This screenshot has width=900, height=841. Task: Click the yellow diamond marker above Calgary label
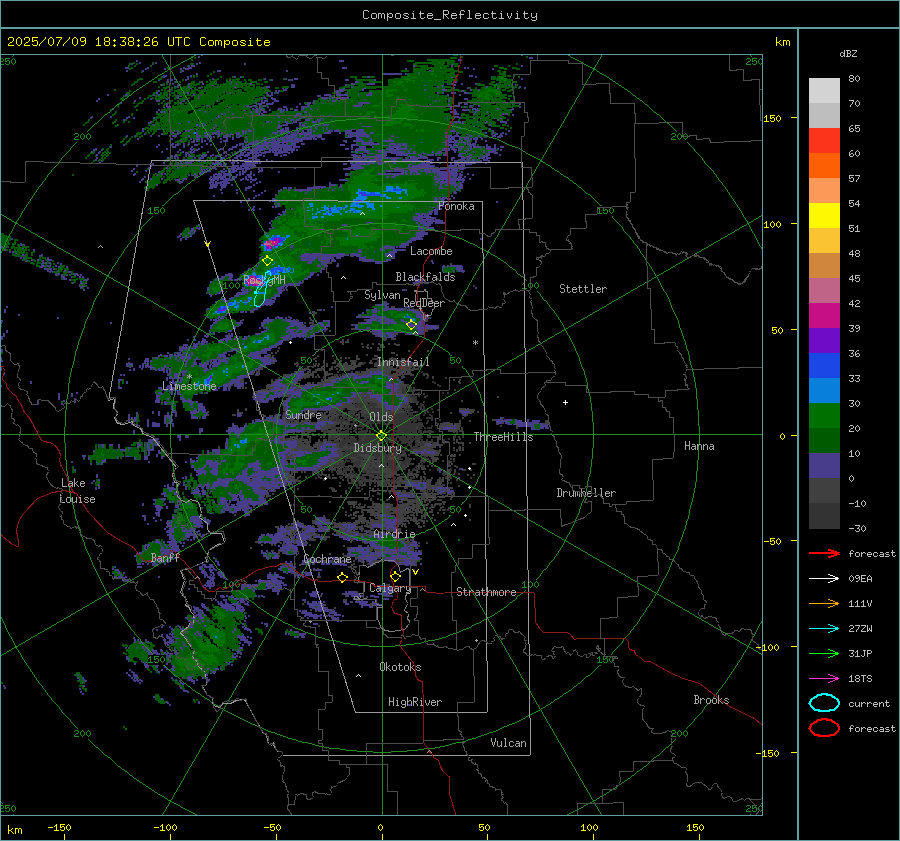[395, 576]
